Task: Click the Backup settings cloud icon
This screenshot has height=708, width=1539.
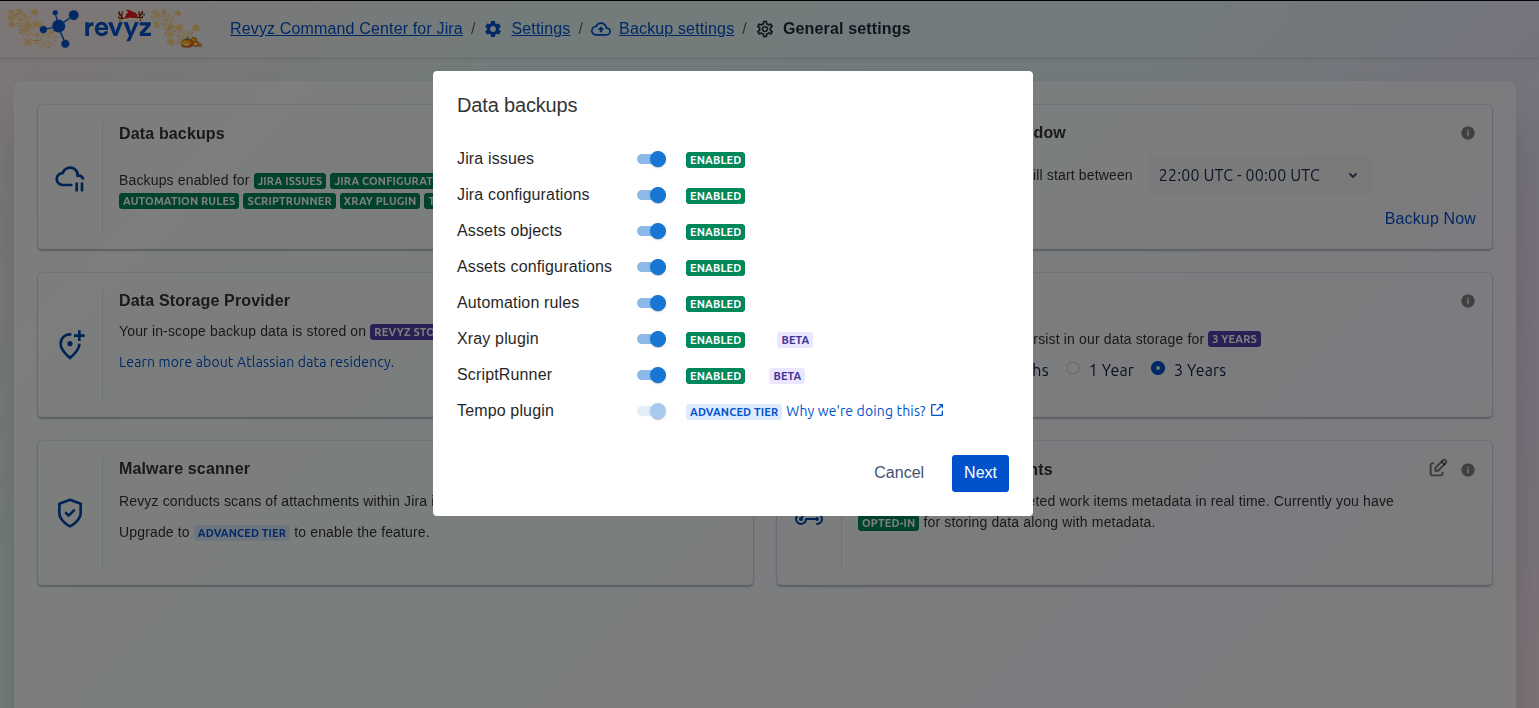Action: (600, 29)
